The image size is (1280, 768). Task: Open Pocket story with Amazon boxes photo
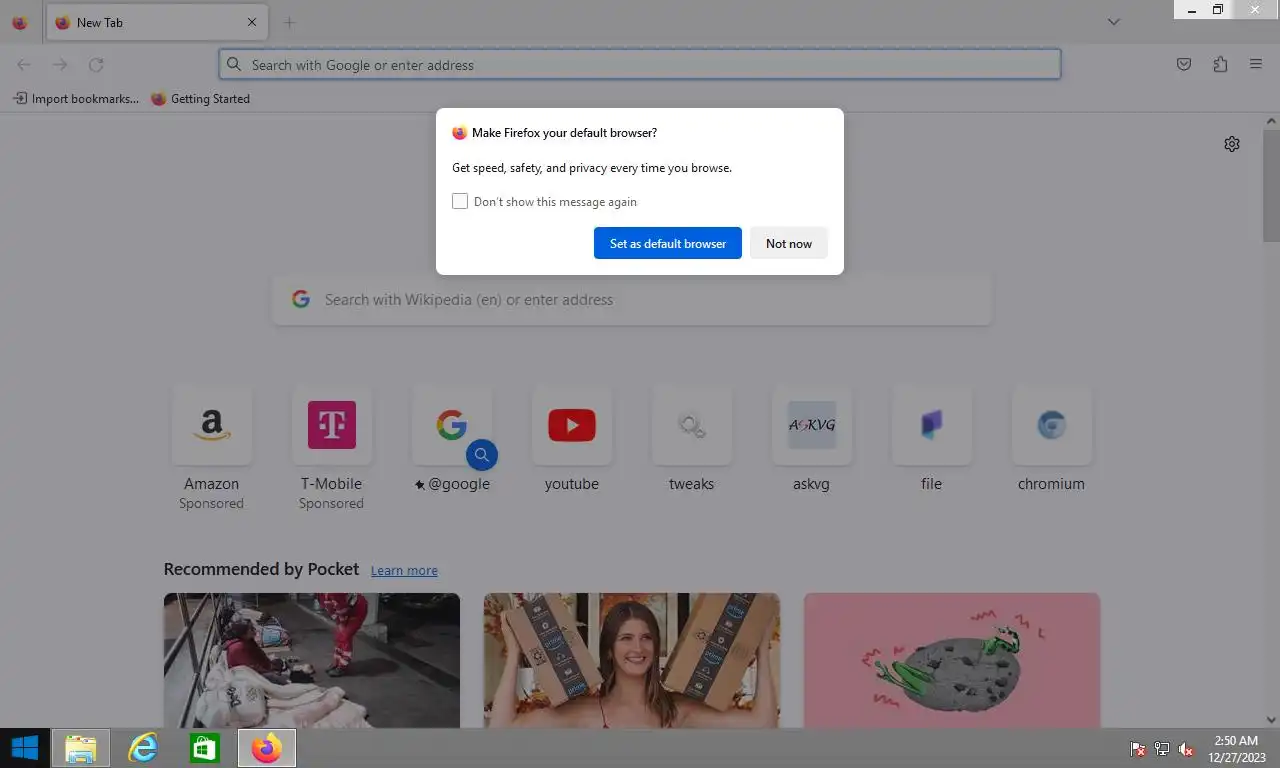click(632, 660)
